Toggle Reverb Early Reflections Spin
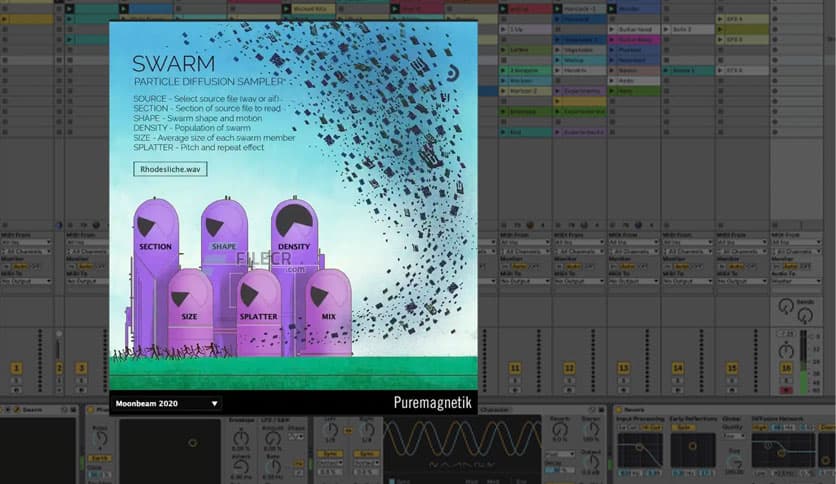836x484 pixels. coord(683,427)
